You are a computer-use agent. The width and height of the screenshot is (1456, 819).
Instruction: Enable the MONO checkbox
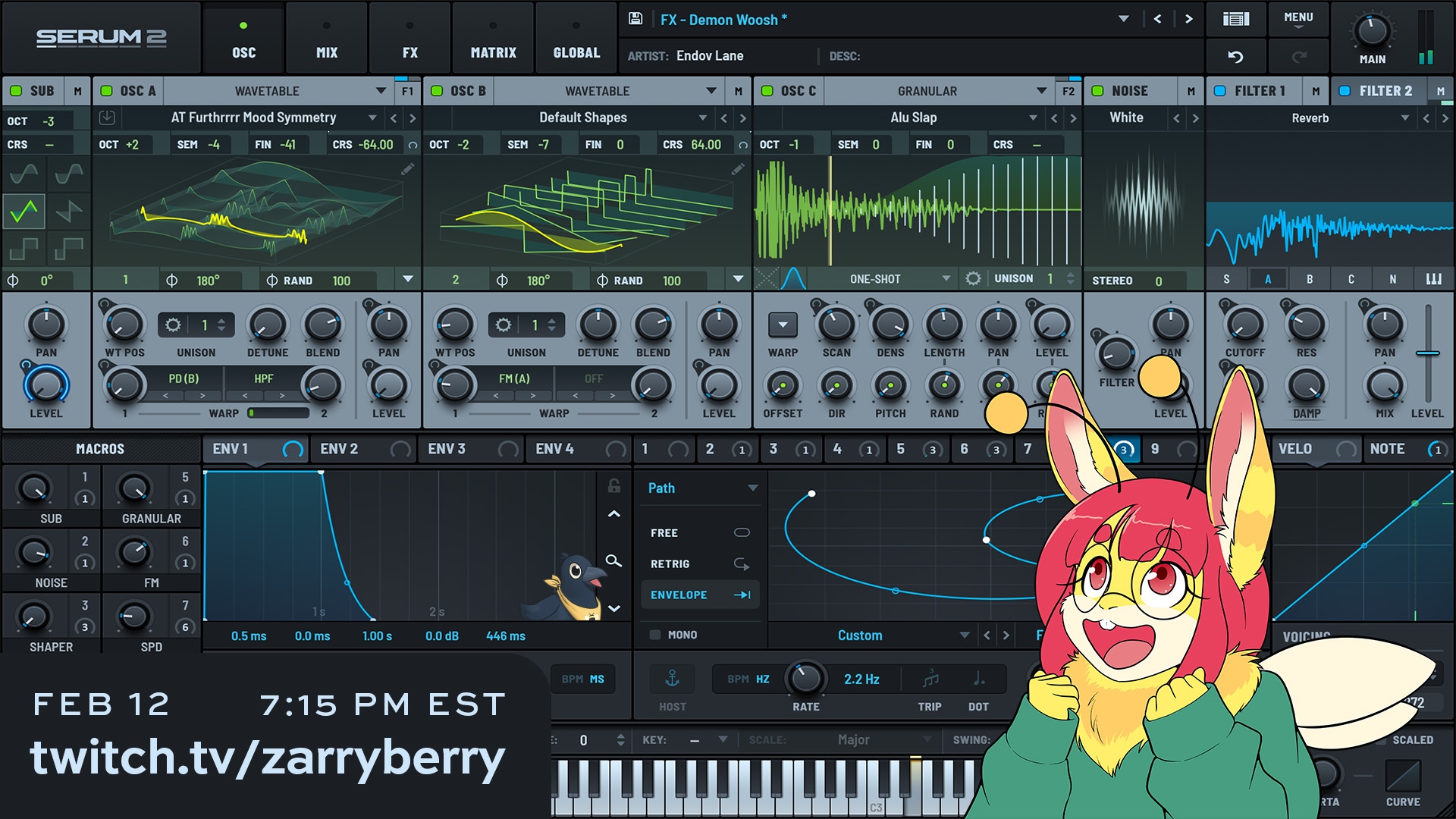pyautogui.click(x=655, y=635)
